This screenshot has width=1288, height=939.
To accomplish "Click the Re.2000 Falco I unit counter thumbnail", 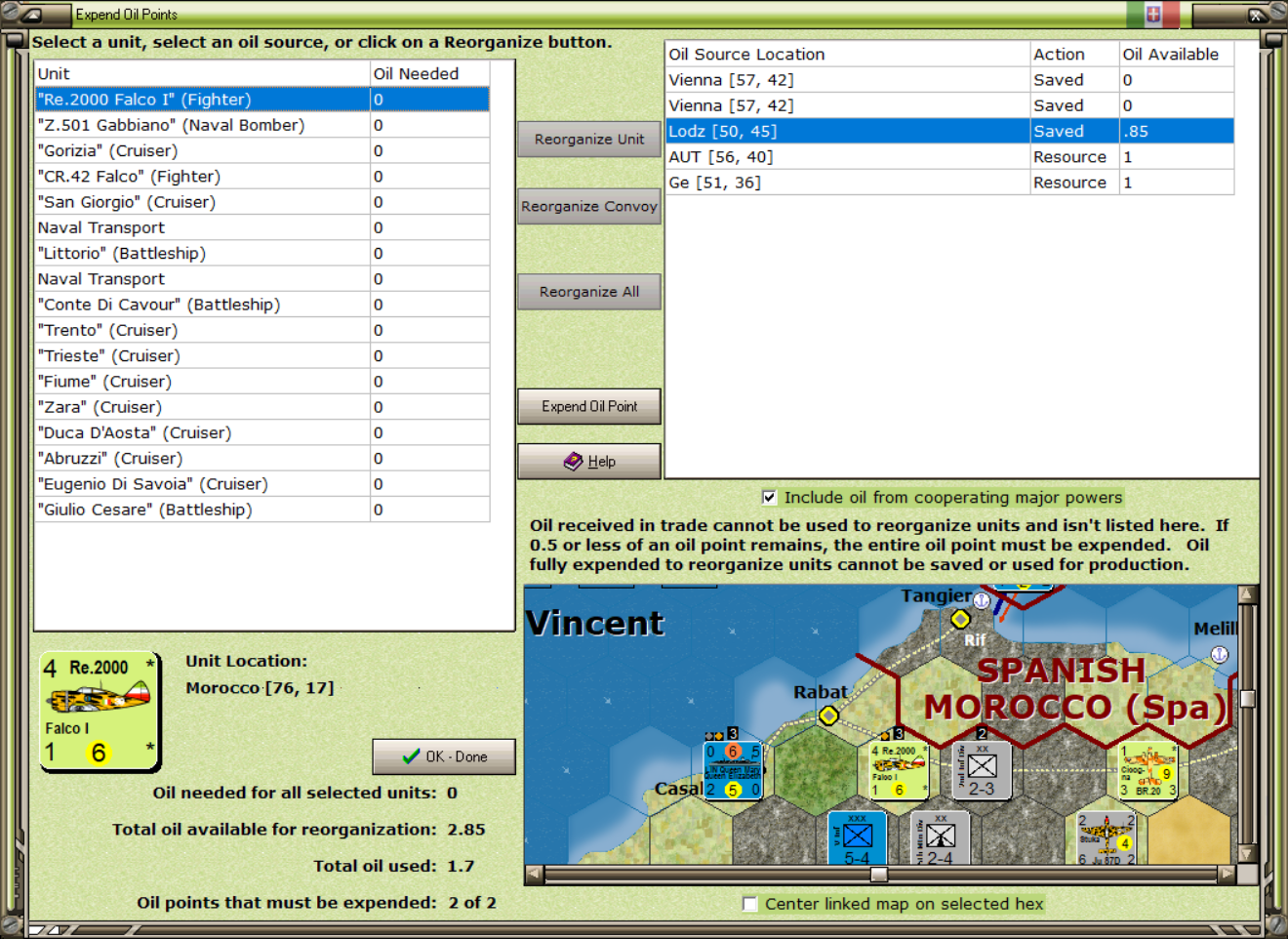I will pyautogui.click(x=99, y=712).
